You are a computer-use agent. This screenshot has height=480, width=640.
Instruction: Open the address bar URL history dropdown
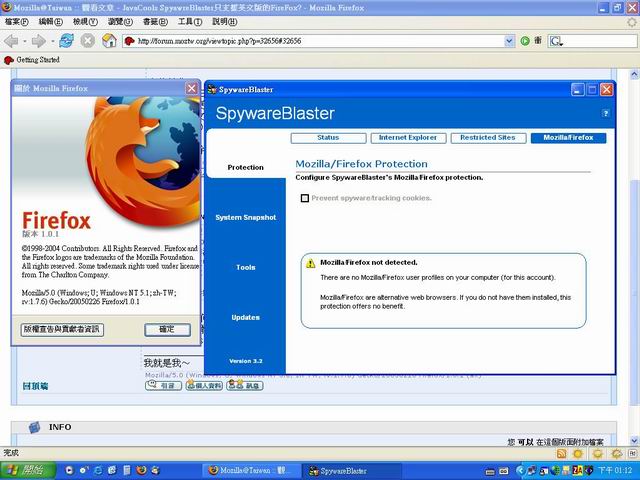(x=509, y=41)
